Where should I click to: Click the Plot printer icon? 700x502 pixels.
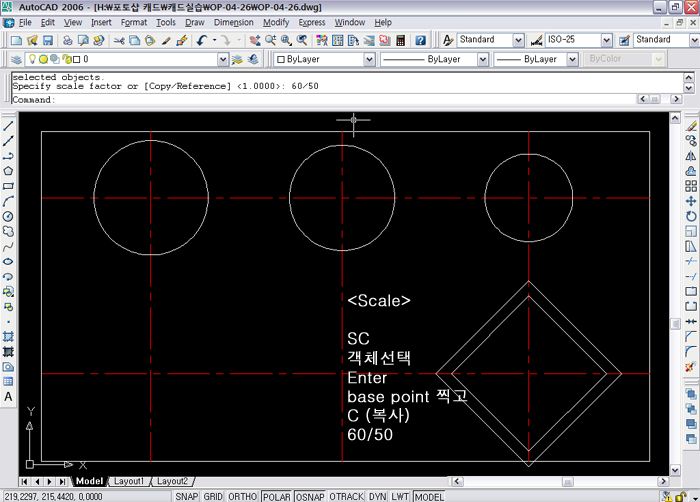coord(67,41)
